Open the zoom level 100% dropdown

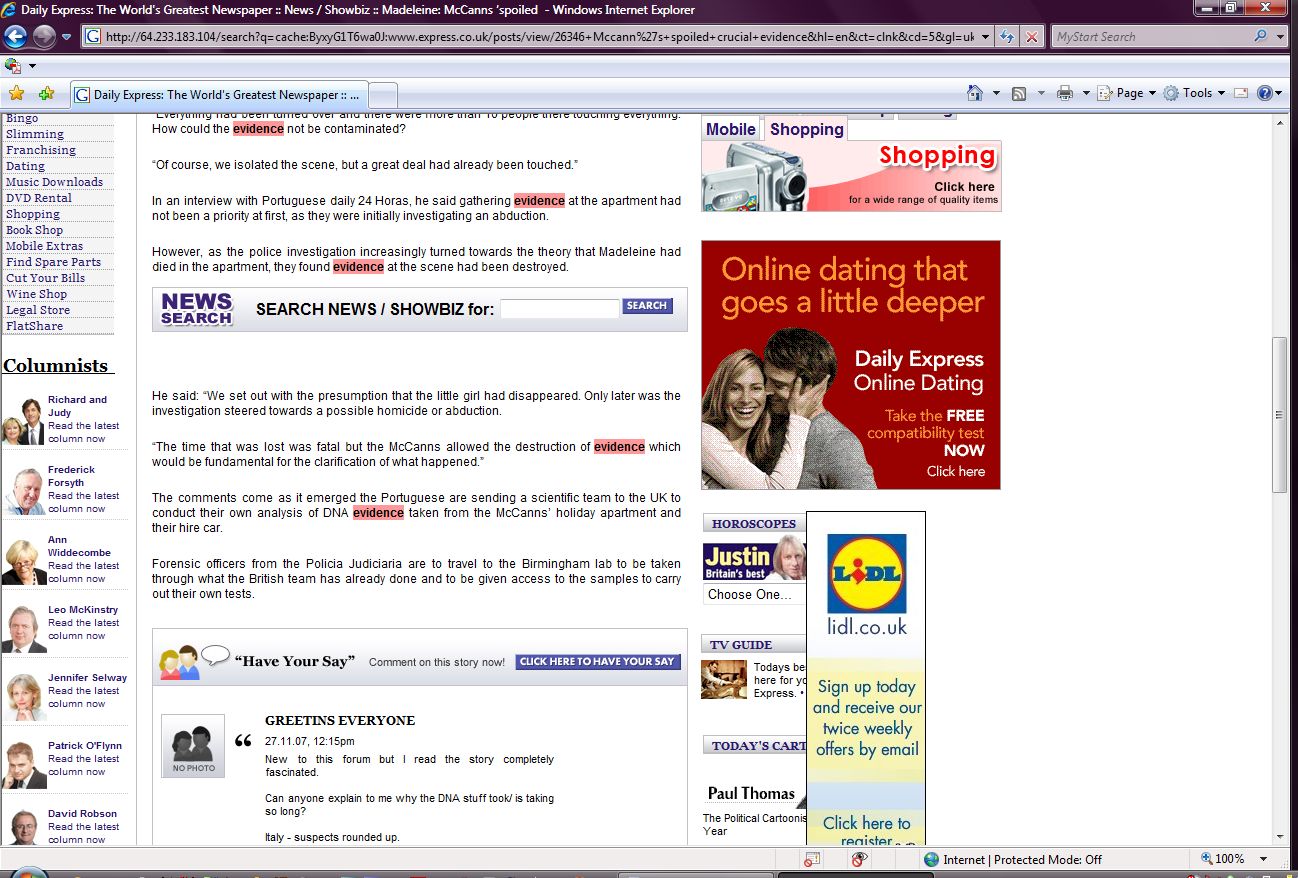(x=1264, y=859)
